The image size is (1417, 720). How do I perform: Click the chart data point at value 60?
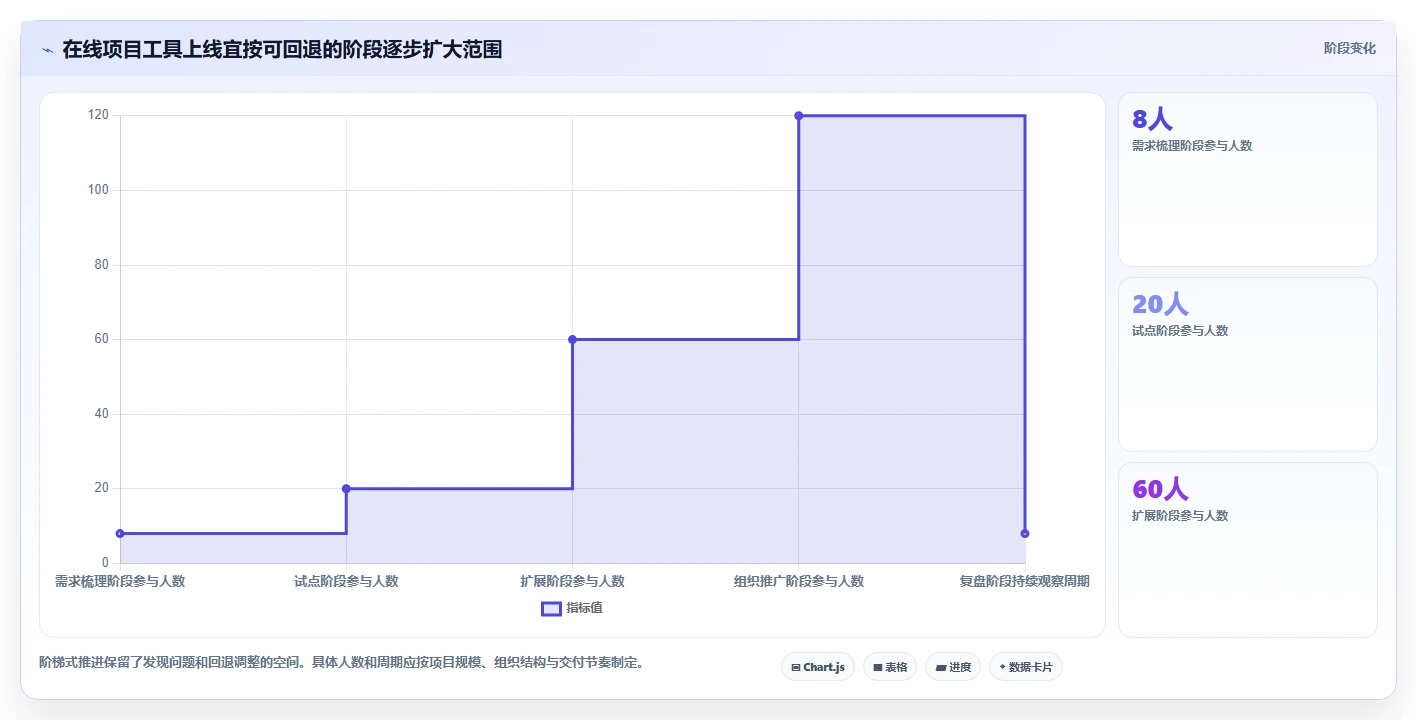(x=572, y=339)
